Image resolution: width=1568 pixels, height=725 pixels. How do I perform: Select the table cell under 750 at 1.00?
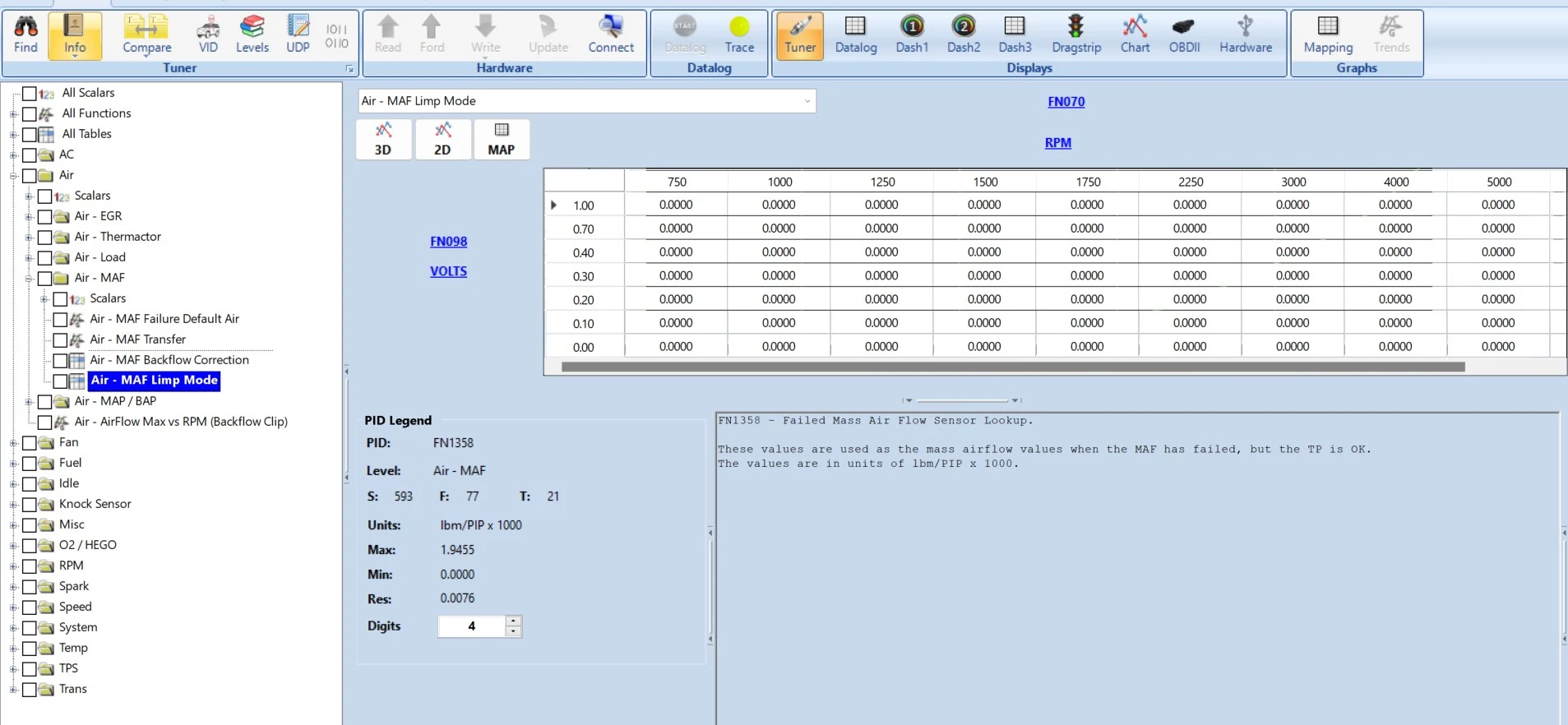coord(676,205)
